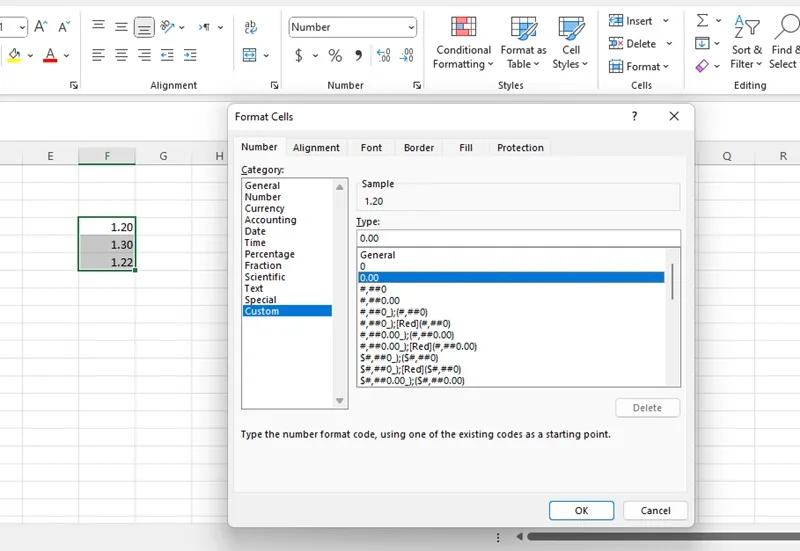
Task: Toggle bottom vertical alignment
Action: 144,28
